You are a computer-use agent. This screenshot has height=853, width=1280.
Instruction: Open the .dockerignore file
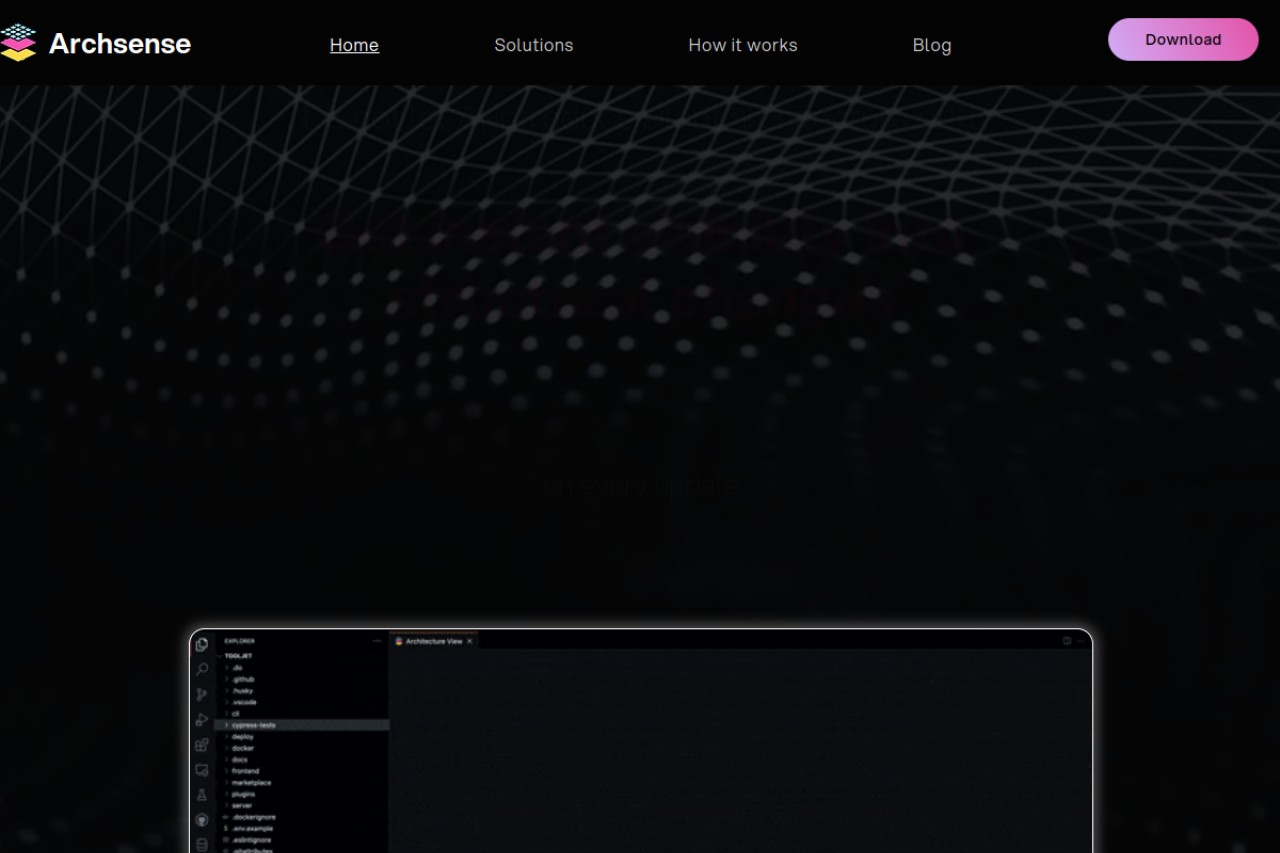tap(254, 817)
